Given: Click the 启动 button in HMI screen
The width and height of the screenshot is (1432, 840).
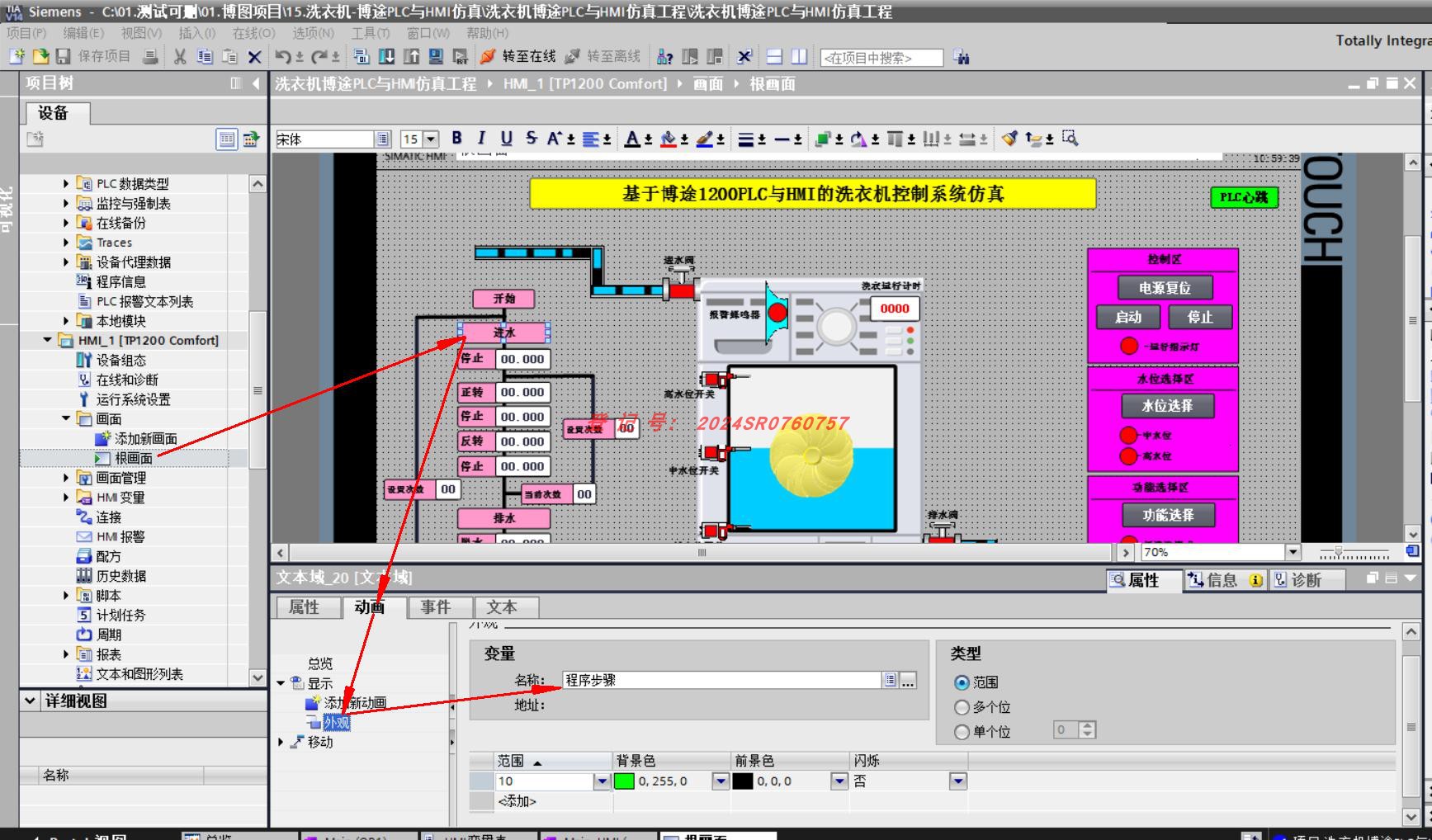Looking at the screenshot, I should tap(1128, 317).
